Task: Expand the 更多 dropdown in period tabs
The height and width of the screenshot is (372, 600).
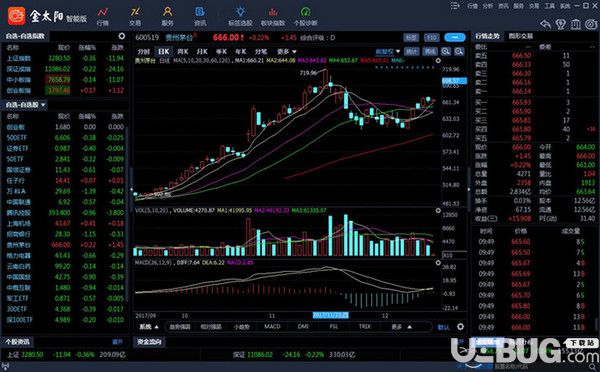Action: click(x=287, y=51)
